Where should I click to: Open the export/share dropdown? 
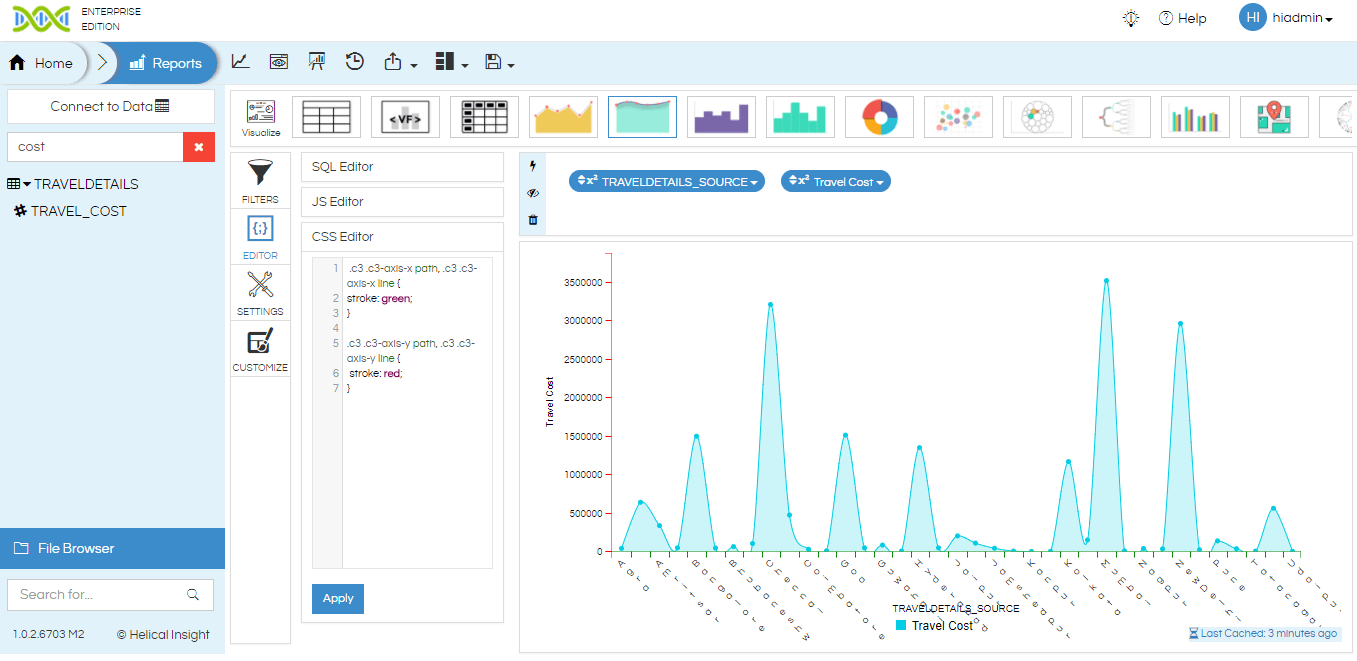pos(400,62)
